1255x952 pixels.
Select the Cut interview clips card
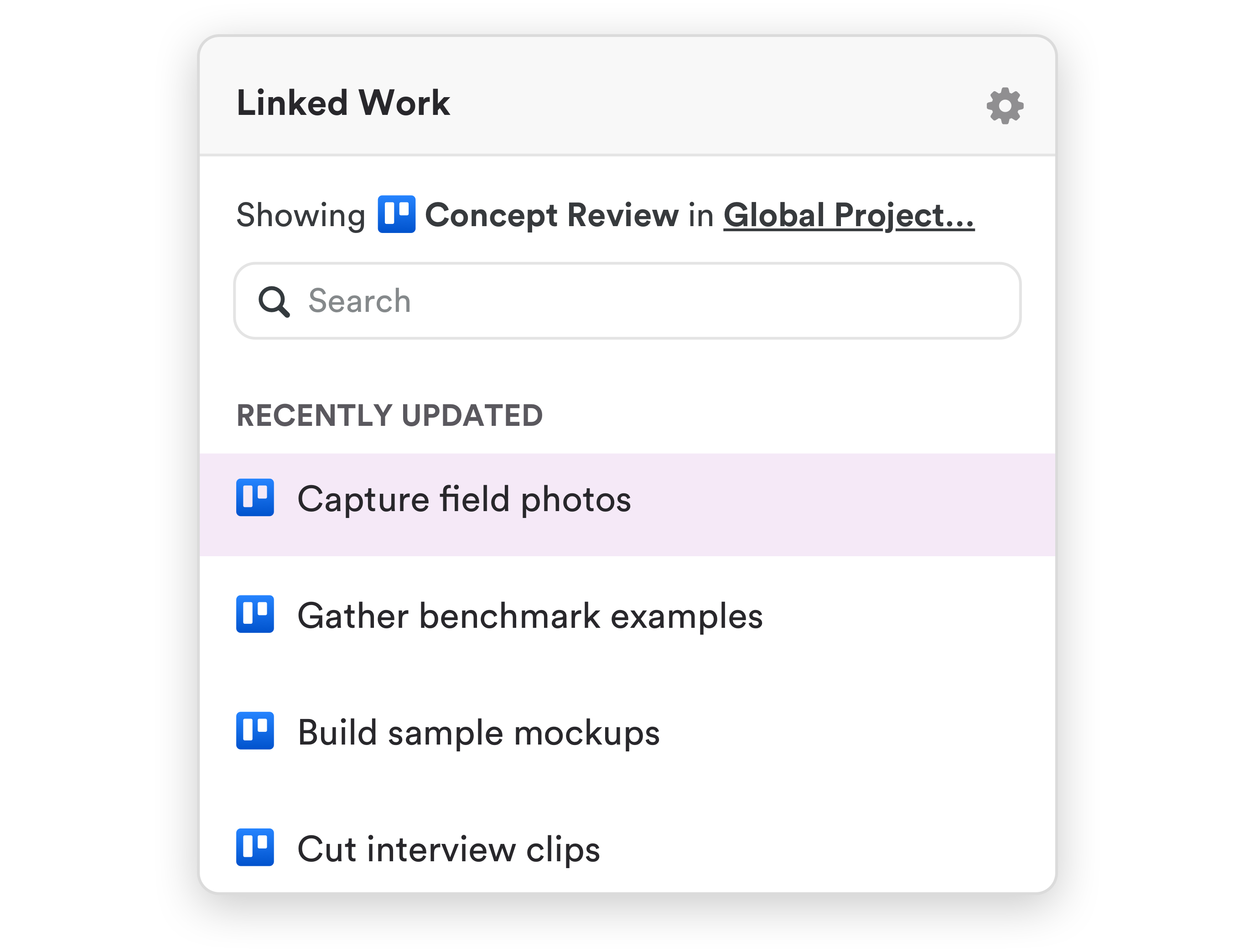tap(449, 849)
